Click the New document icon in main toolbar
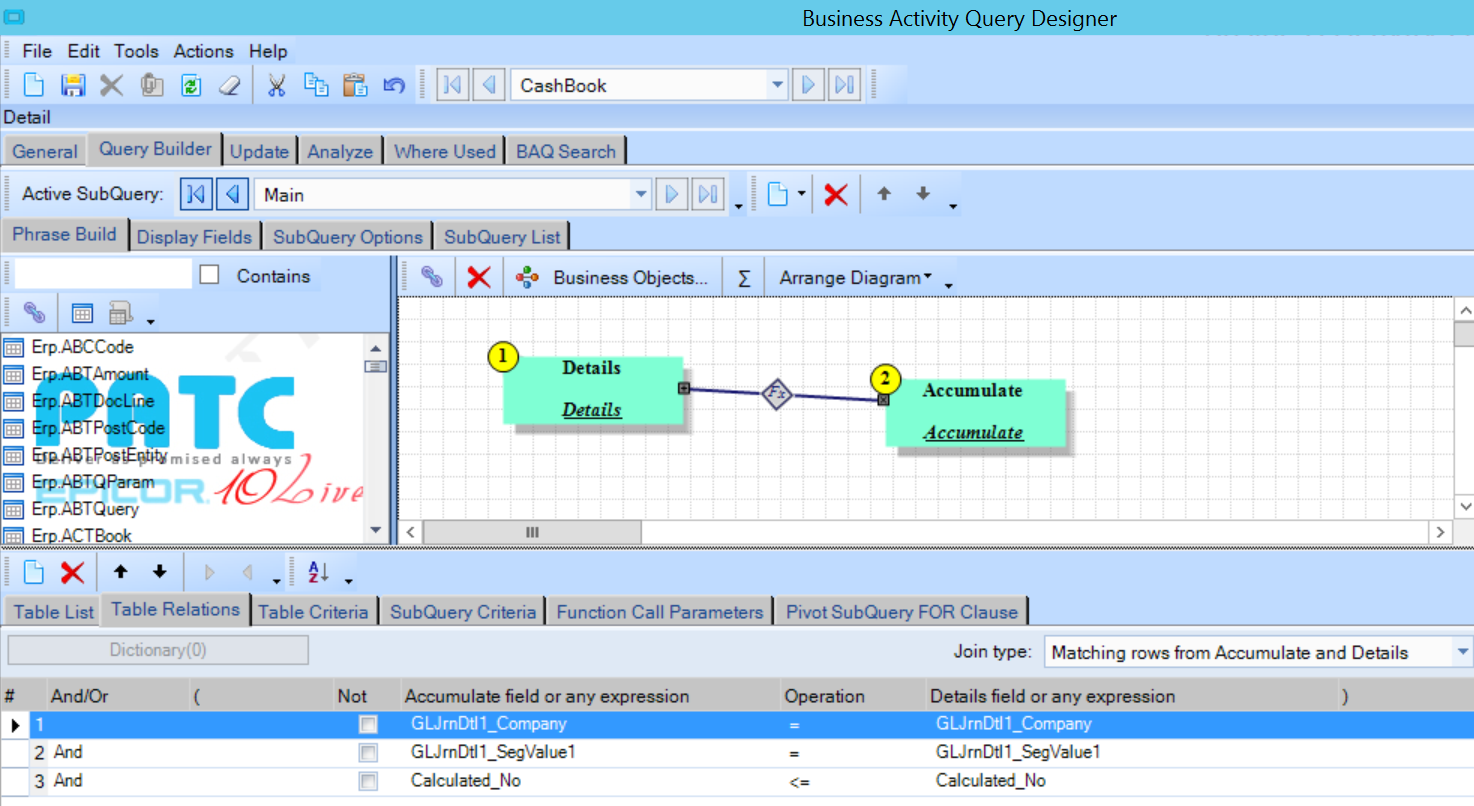Image resolution: width=1474 pixels, height=806 pixels. [33, 85]
